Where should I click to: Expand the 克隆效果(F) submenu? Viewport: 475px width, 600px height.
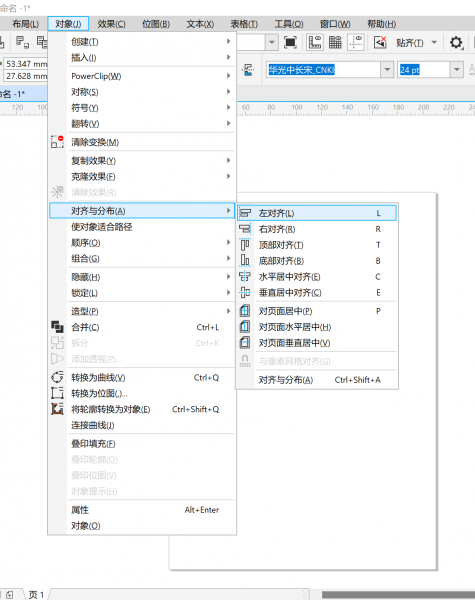(142, 176)
